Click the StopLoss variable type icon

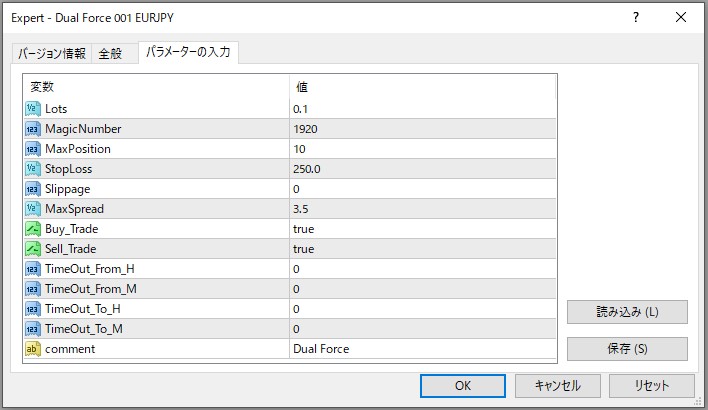[x=32, y=168]
